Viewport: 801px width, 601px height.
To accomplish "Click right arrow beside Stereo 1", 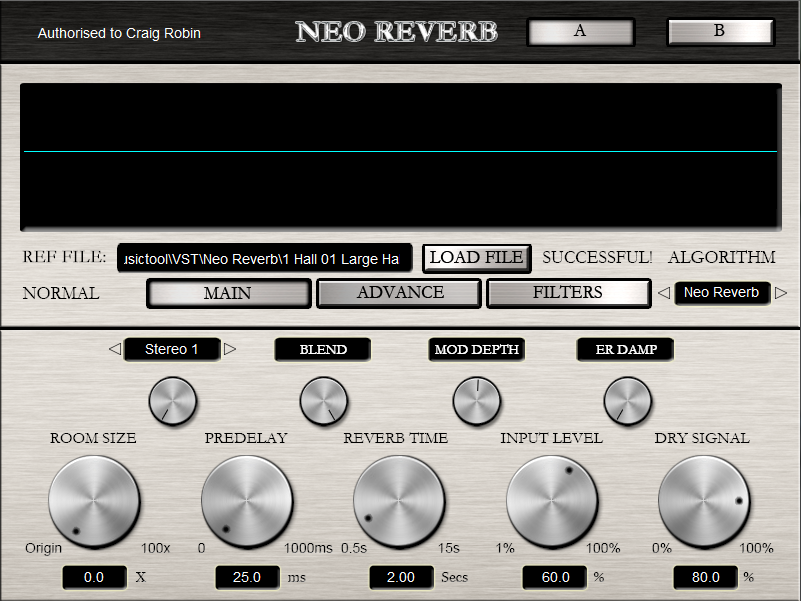I will click(x=230, y=349).
